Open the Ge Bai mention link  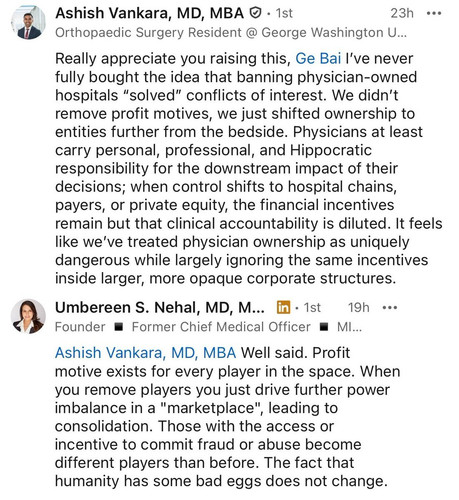[318, 59]
